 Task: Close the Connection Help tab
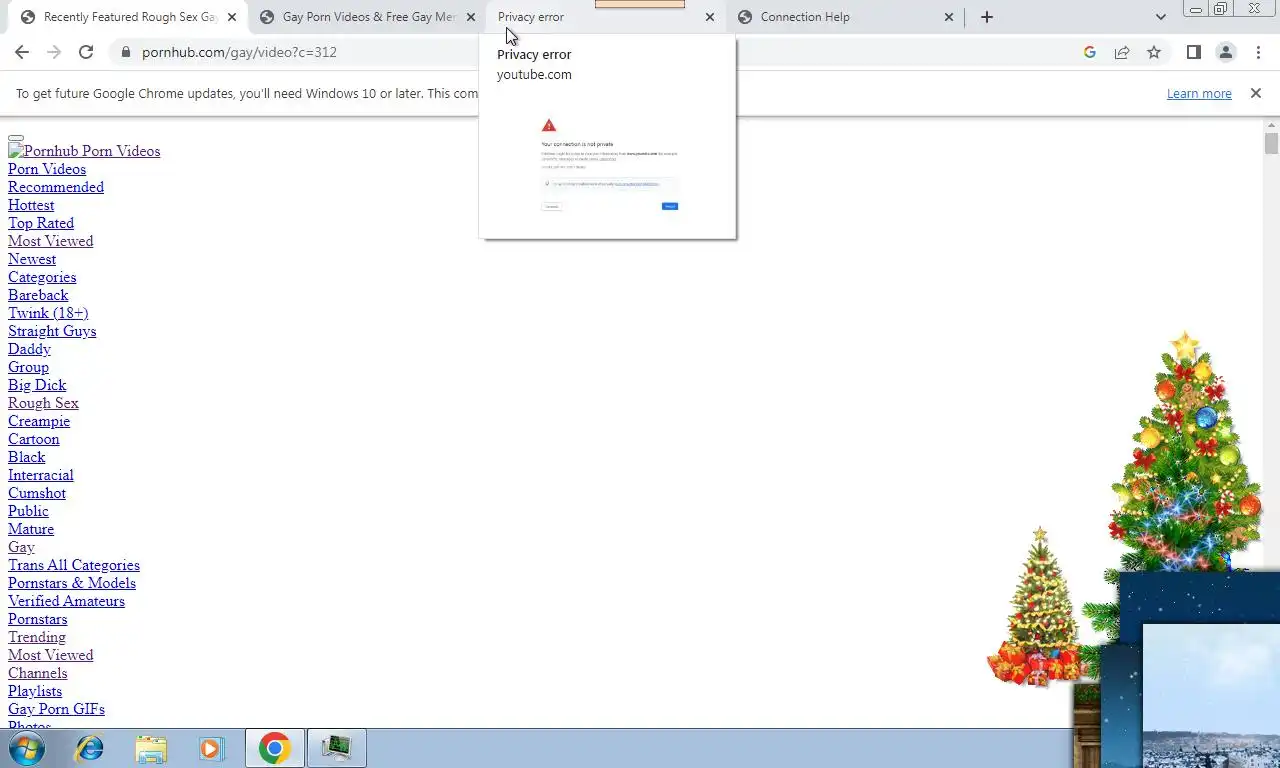[x=949, y=17]
